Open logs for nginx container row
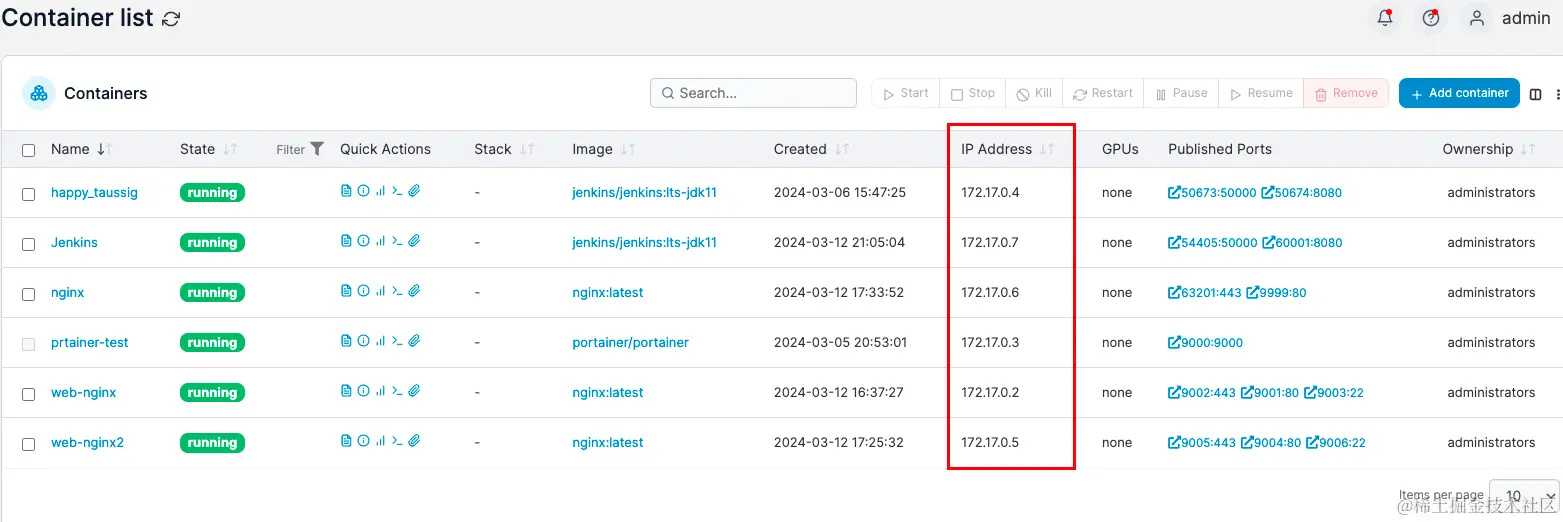The width and height of the screenshot is (1563, 522). (346, 291)
